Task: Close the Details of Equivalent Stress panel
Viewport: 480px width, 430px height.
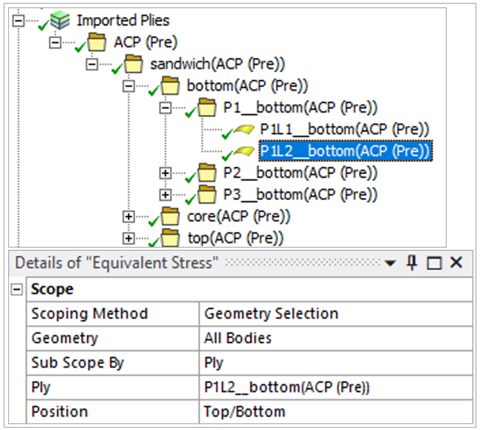Action: click(x=456, y=263)
